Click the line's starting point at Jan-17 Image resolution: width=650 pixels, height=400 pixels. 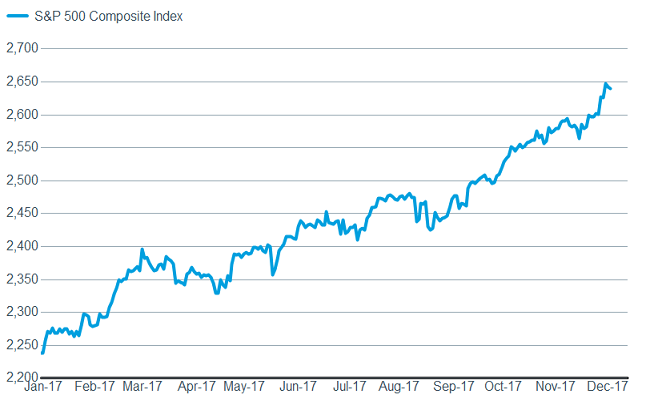42,352
